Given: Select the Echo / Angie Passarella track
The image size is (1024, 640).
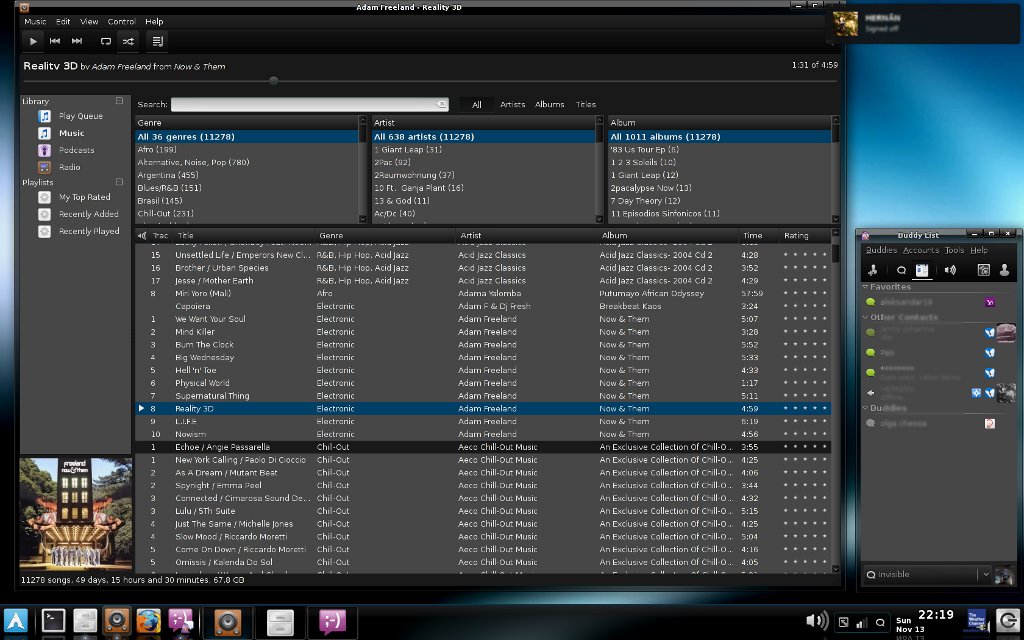Looking at the screenshot, I should 483,447.
